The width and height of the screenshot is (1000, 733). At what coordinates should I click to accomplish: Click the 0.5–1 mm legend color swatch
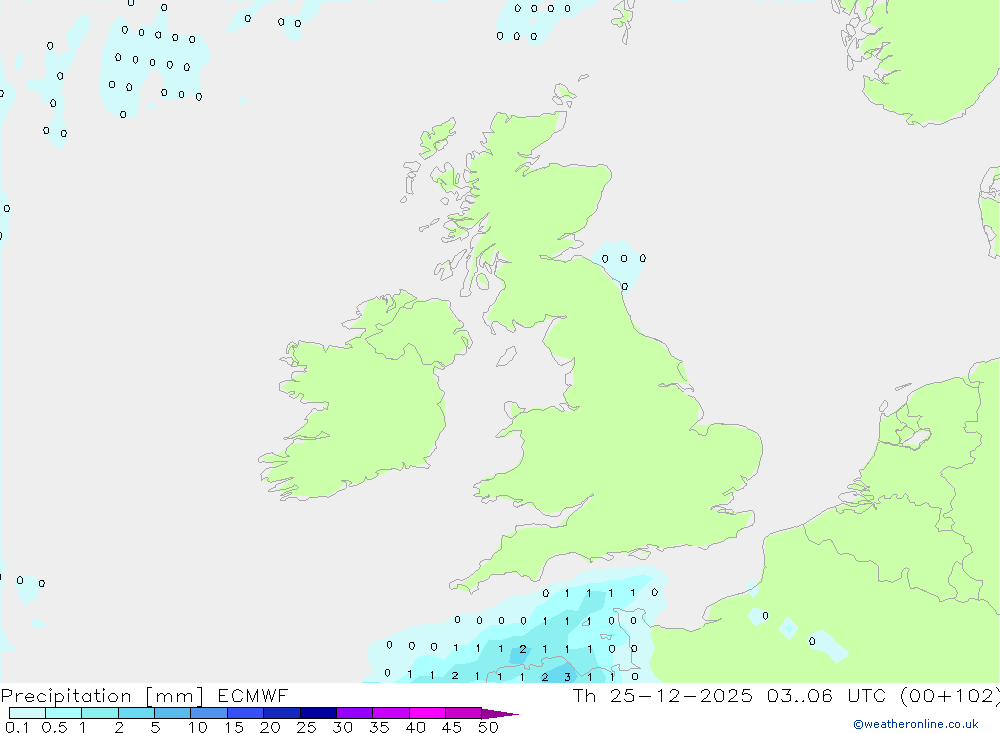(x=63, y=713)
